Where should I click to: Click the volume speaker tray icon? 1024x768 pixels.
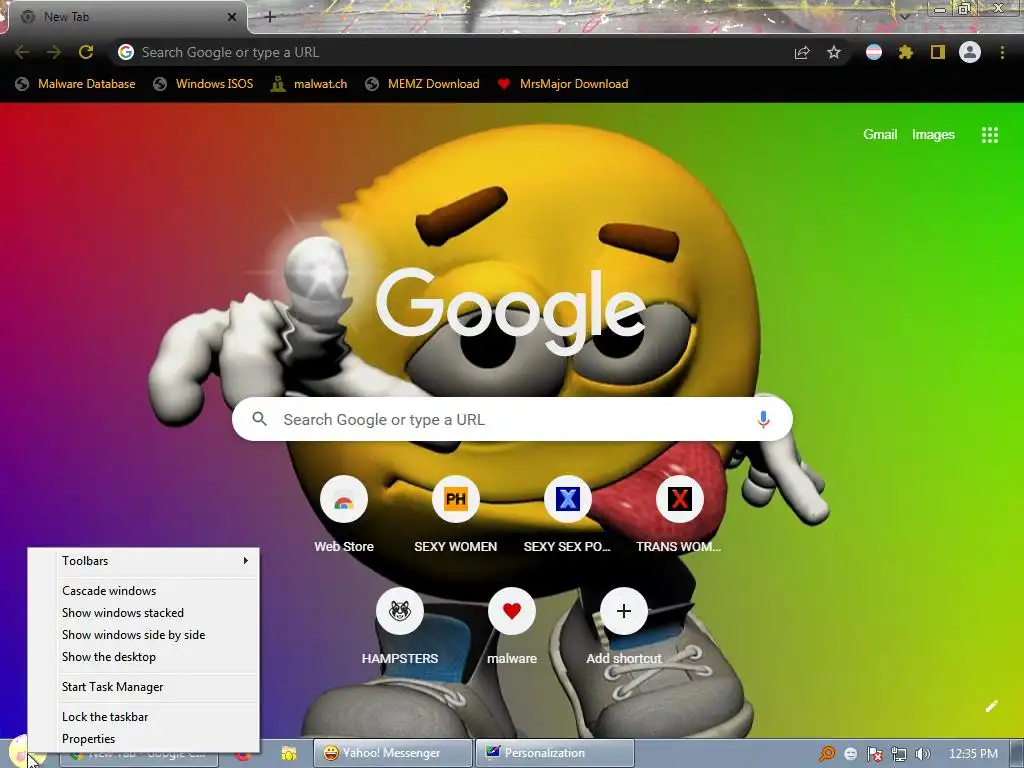click(x=923, y=754)
